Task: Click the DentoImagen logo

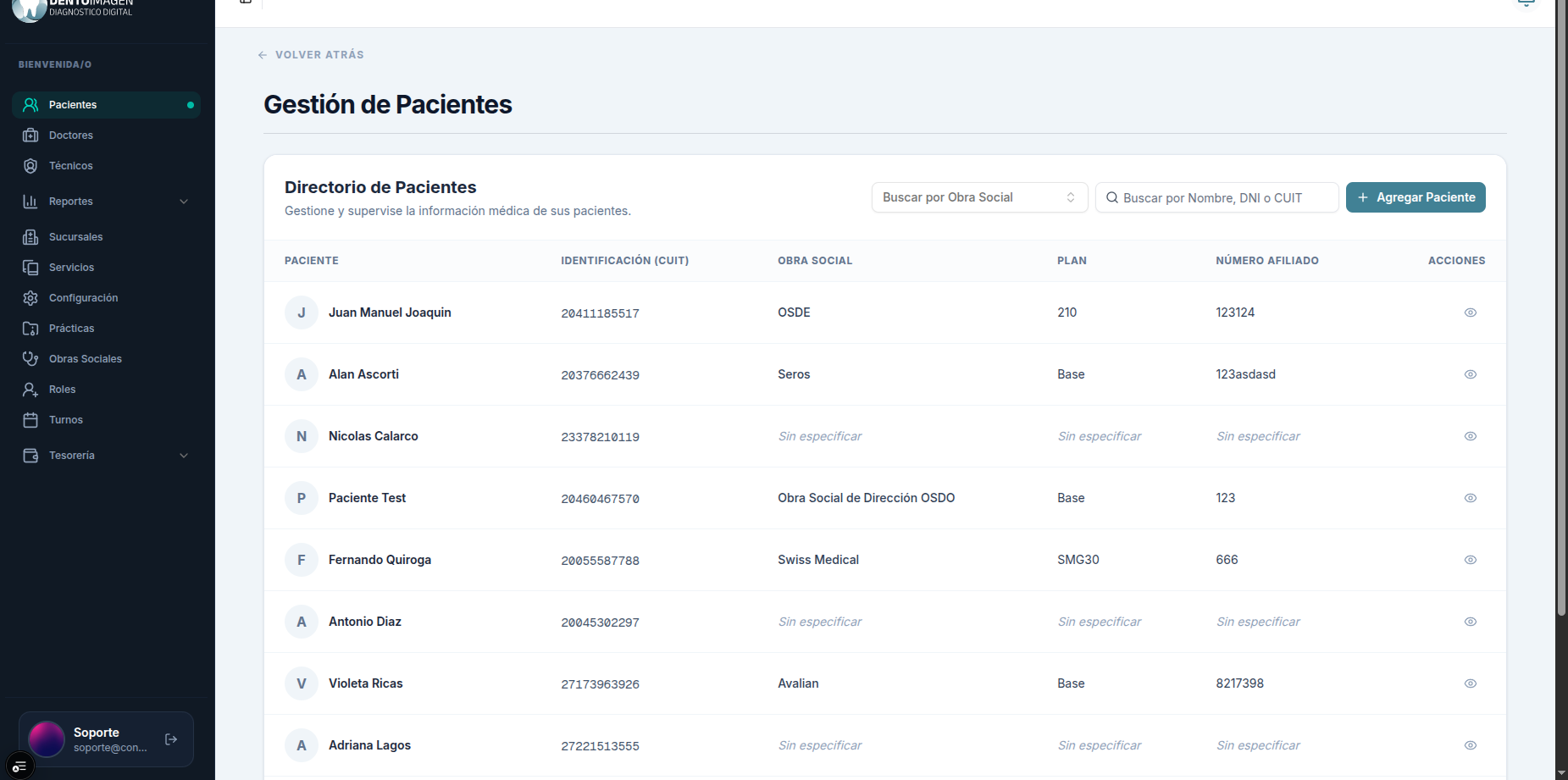Action: click(x=73, y=9)
